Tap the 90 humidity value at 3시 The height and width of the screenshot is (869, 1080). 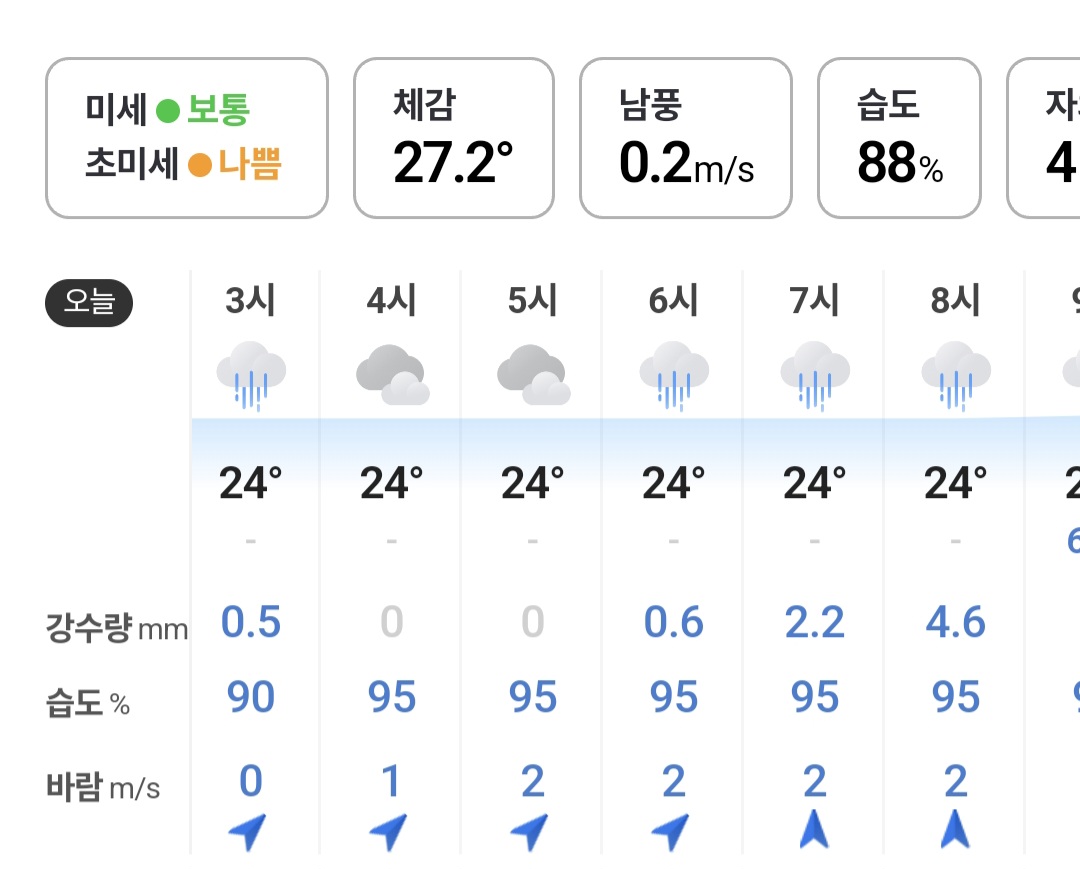pyautogui.click(x=251, y=697)
